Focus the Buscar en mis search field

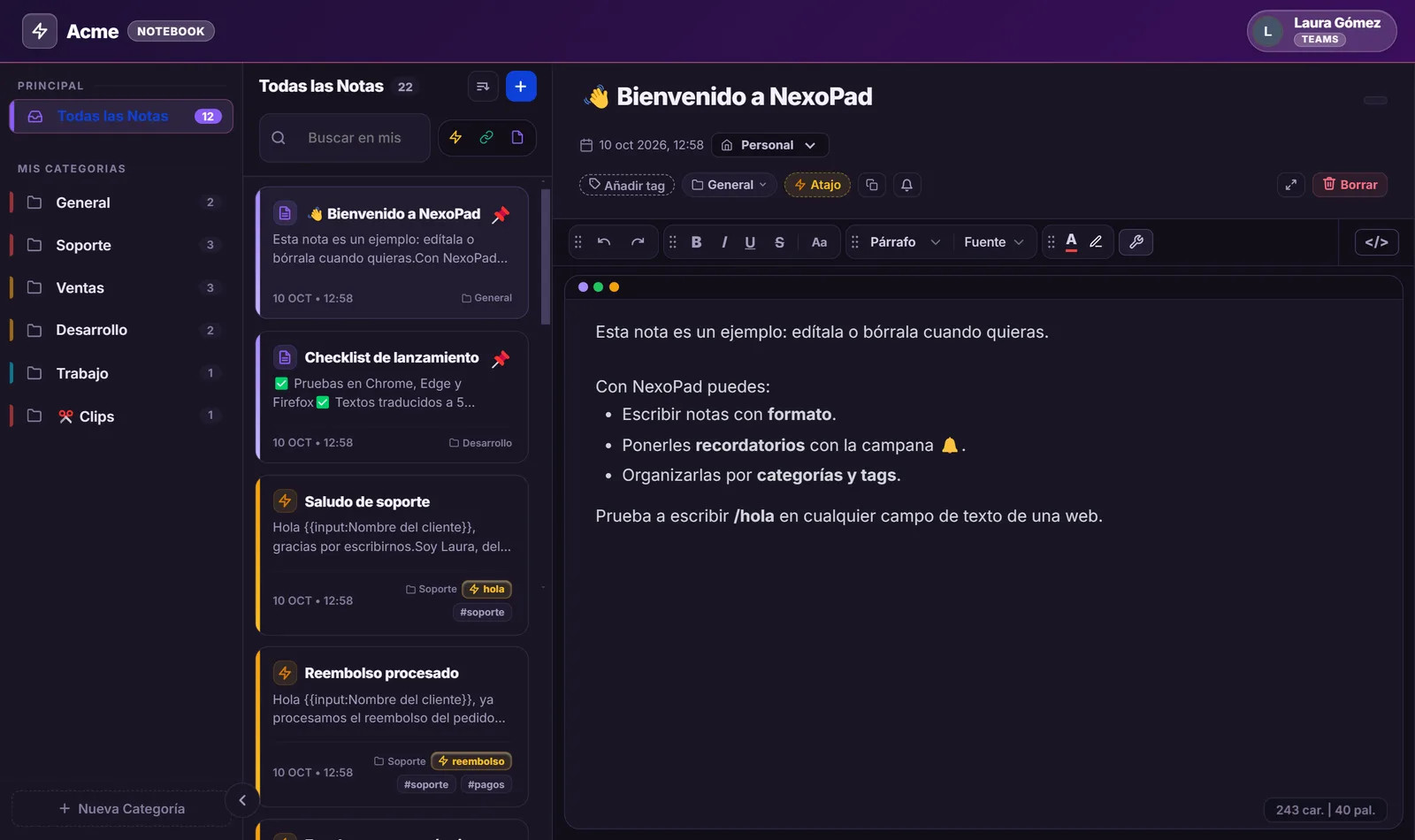(x=345, y=138)
